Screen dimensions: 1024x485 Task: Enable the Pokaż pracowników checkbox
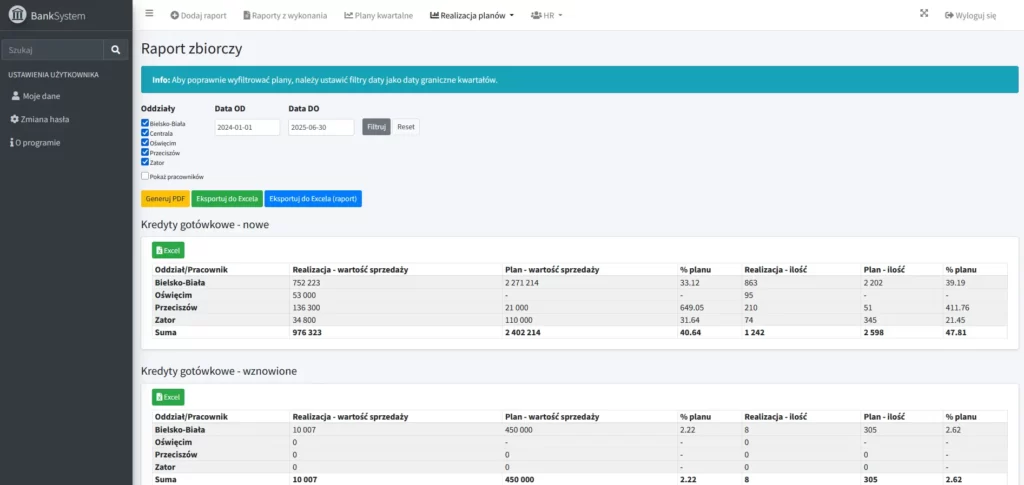145,176
